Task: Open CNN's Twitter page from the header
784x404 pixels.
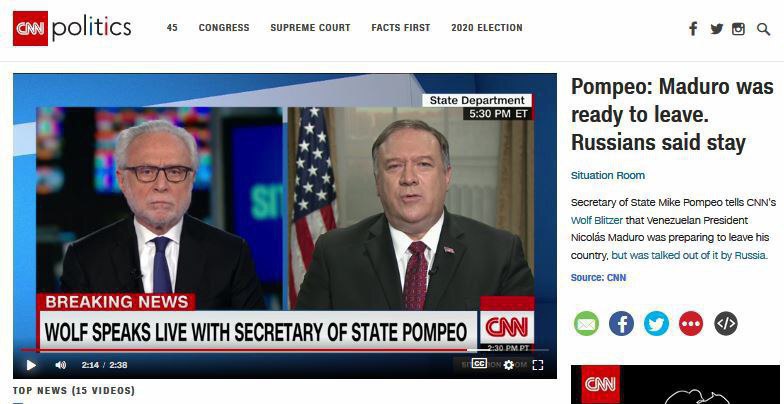Action: point(716,29)
